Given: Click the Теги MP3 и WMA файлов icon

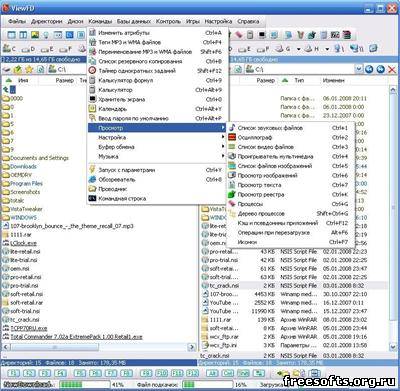Looking at the screenshot, I should click(x=92, y=42).
